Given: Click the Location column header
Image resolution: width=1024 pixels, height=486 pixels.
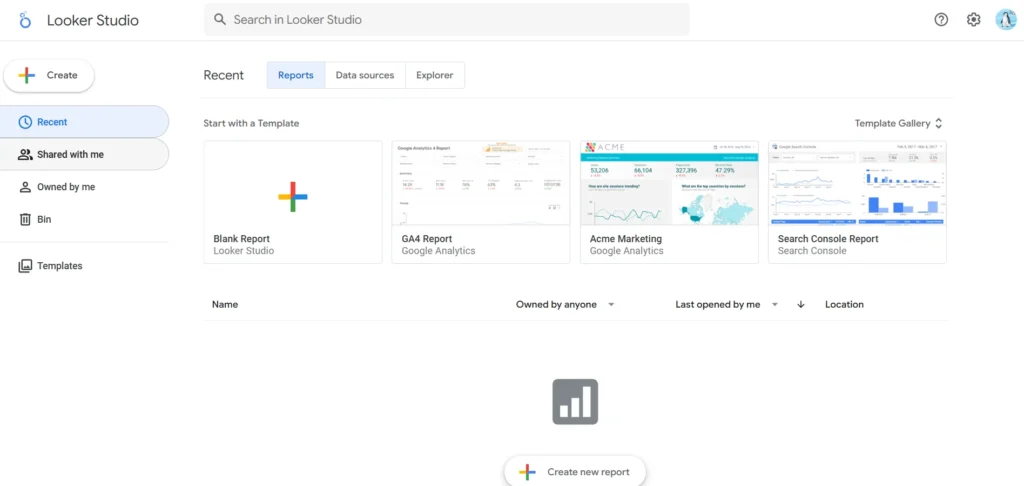Looking at the screenshot, I should 844,304.
